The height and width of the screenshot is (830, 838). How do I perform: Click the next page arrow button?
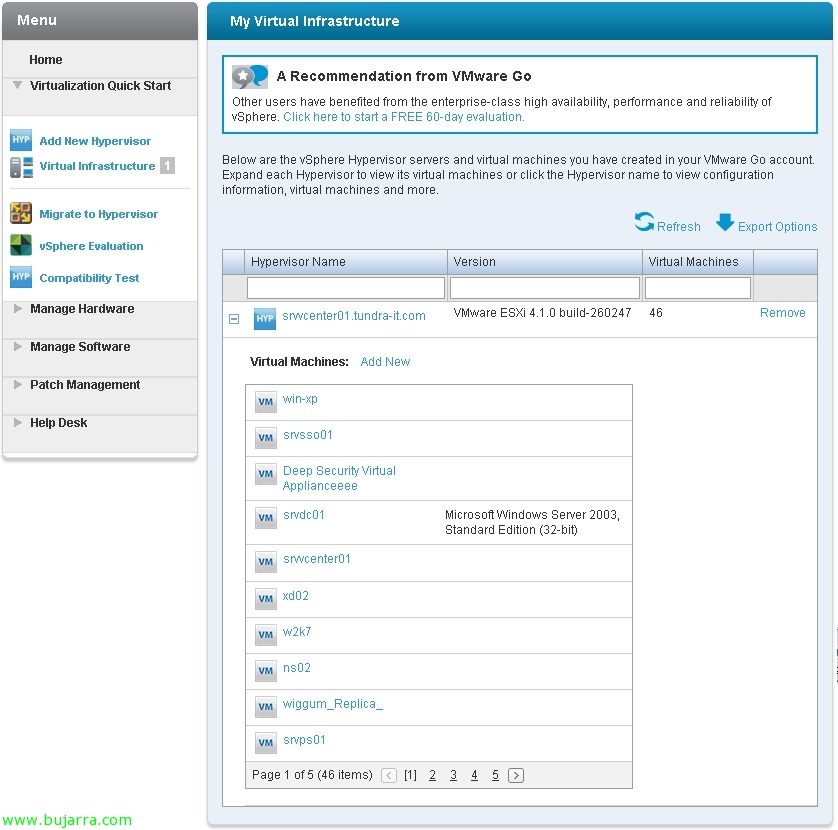pyautogui.click(x=516, y=775)
